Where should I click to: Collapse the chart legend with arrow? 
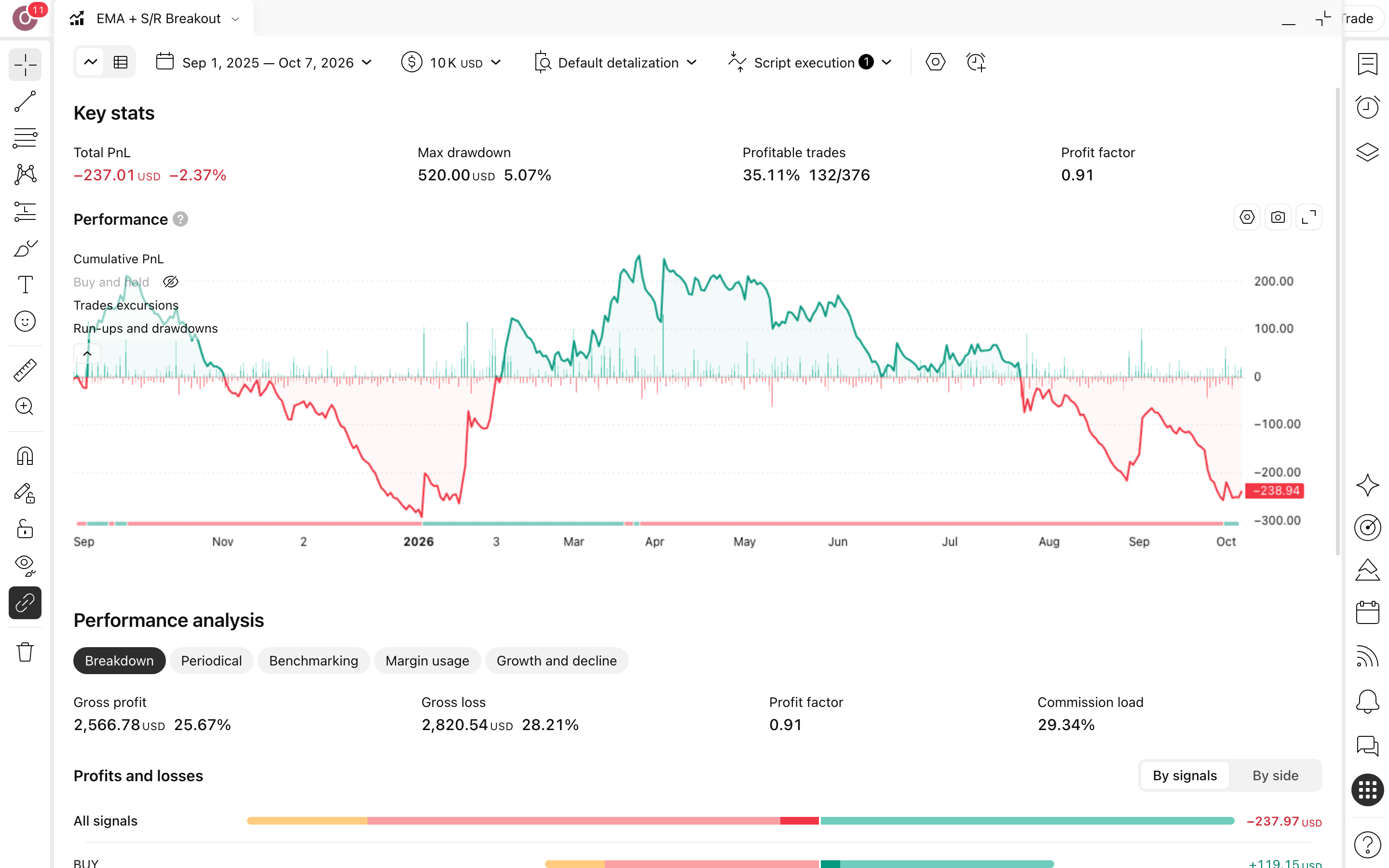pos(87,353)
